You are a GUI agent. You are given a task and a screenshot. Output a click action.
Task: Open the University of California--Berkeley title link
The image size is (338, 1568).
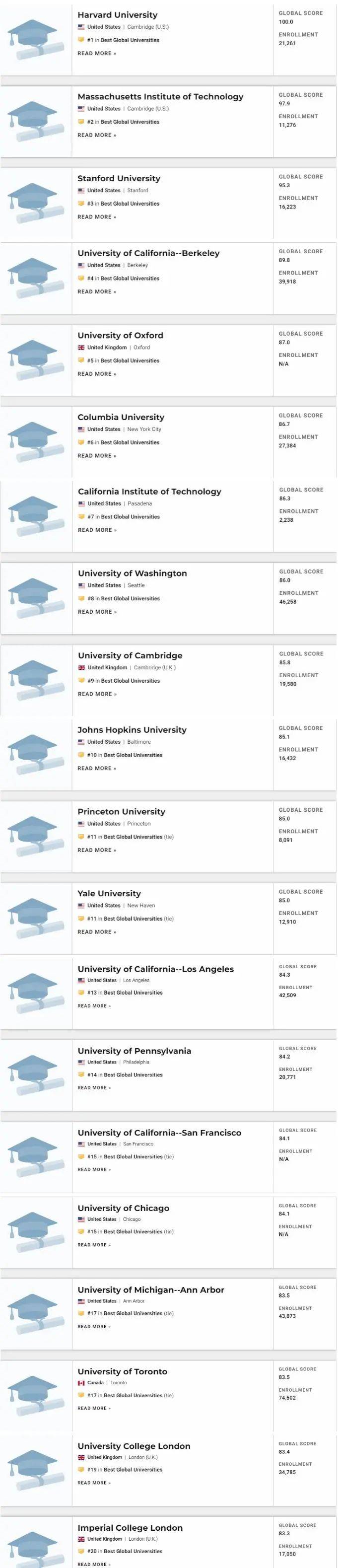pyautogui.click(x=148, y=253)
